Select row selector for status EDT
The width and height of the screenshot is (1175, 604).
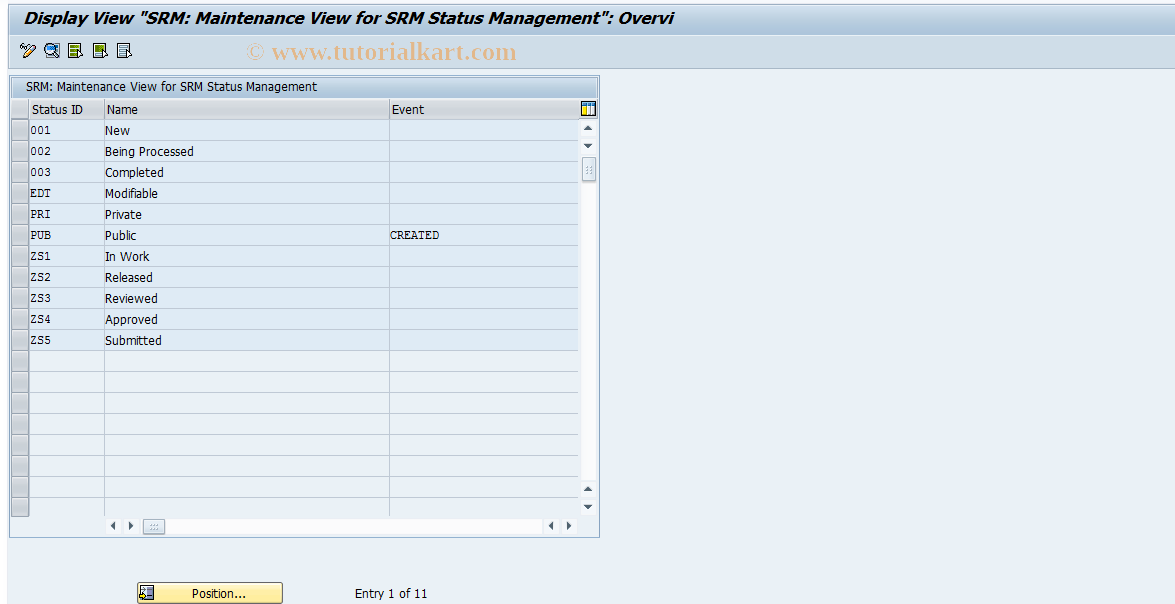coord(20,193)
